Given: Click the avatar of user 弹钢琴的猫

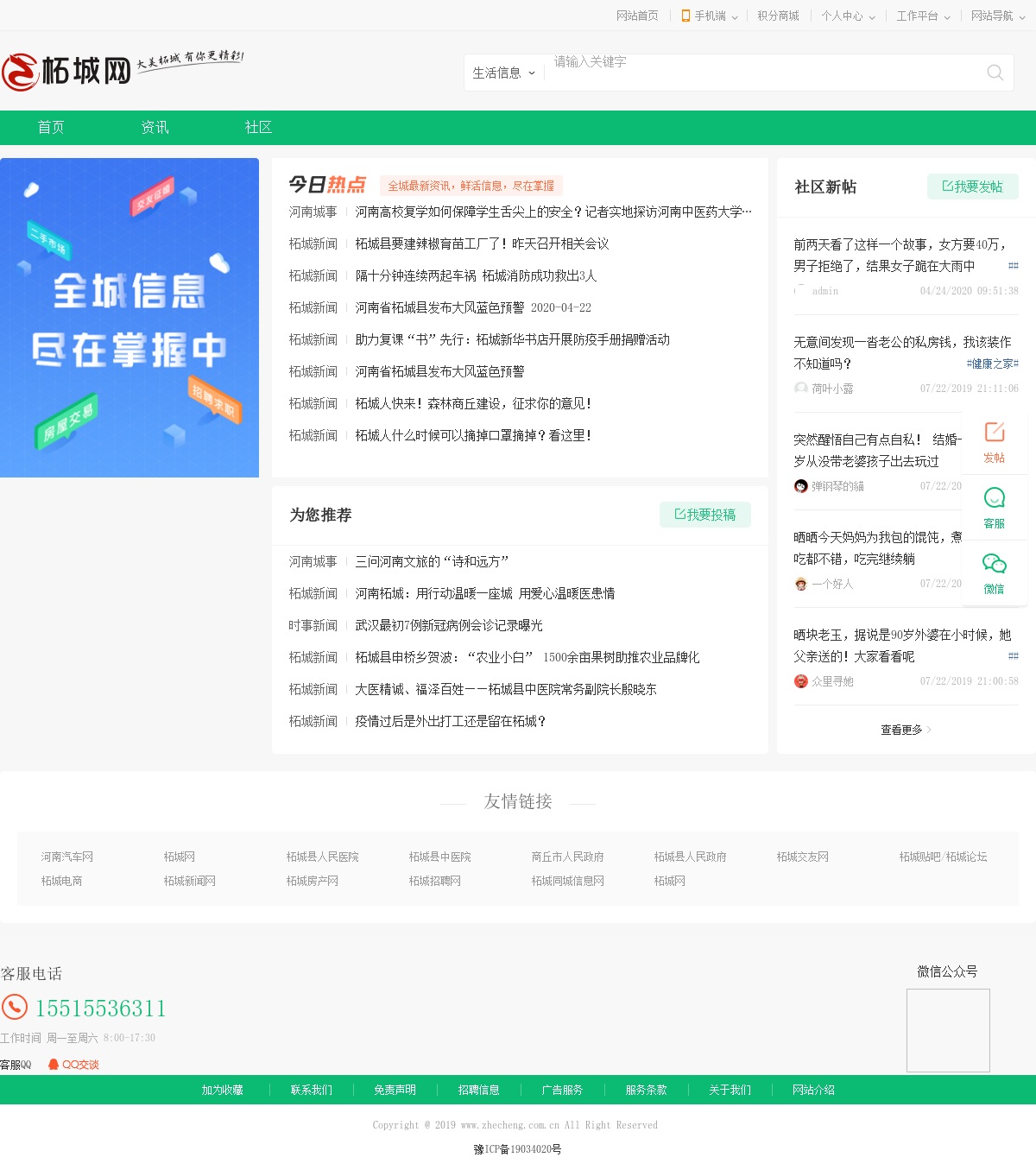Looking at the screenshot, I should (x=801, y=486).
